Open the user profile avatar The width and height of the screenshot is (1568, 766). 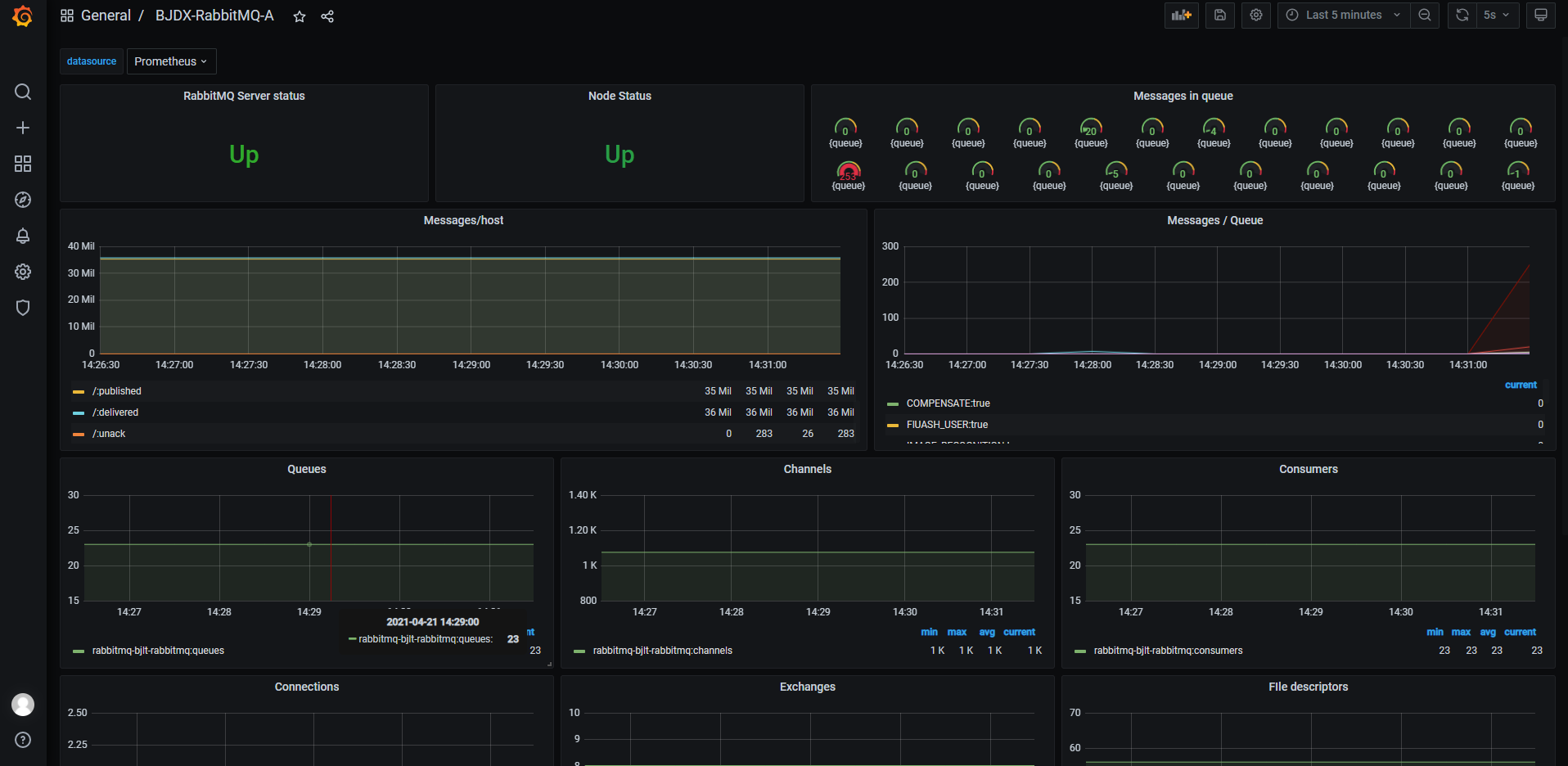pyautogui.click(x=23, y=705)
